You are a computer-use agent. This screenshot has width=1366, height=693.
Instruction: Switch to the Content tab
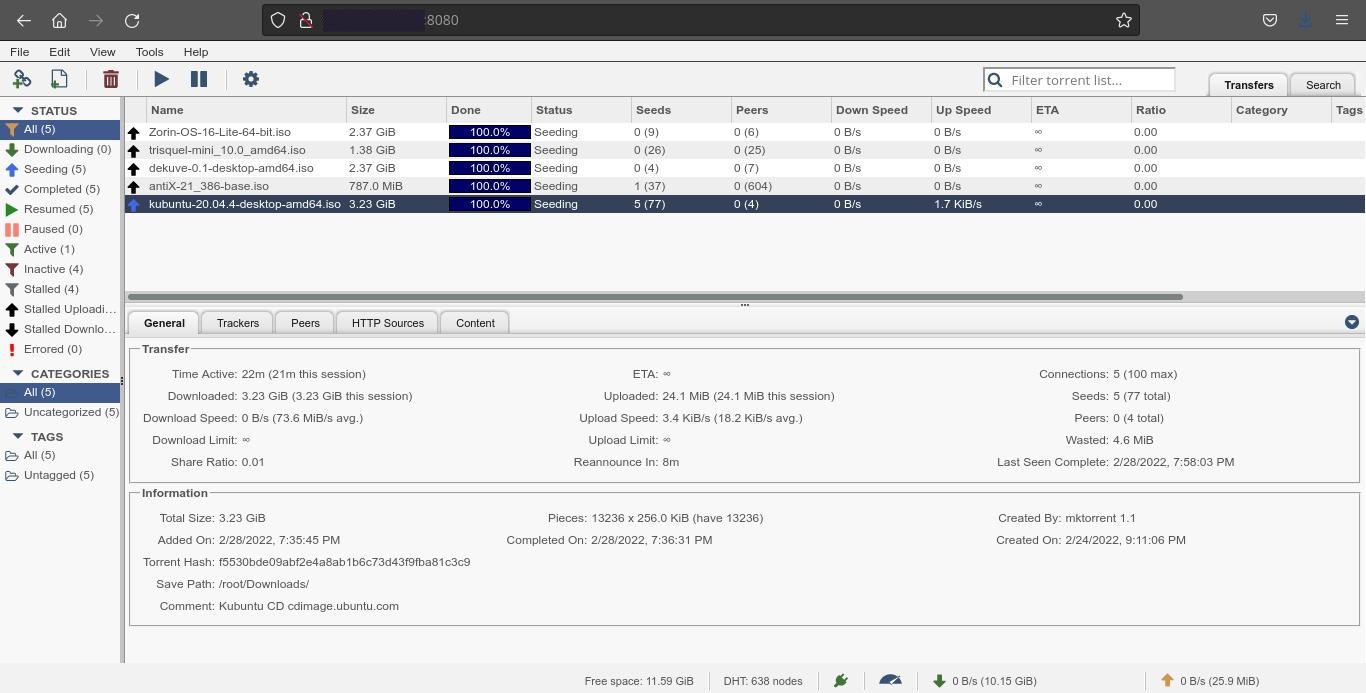pos(475,323)
